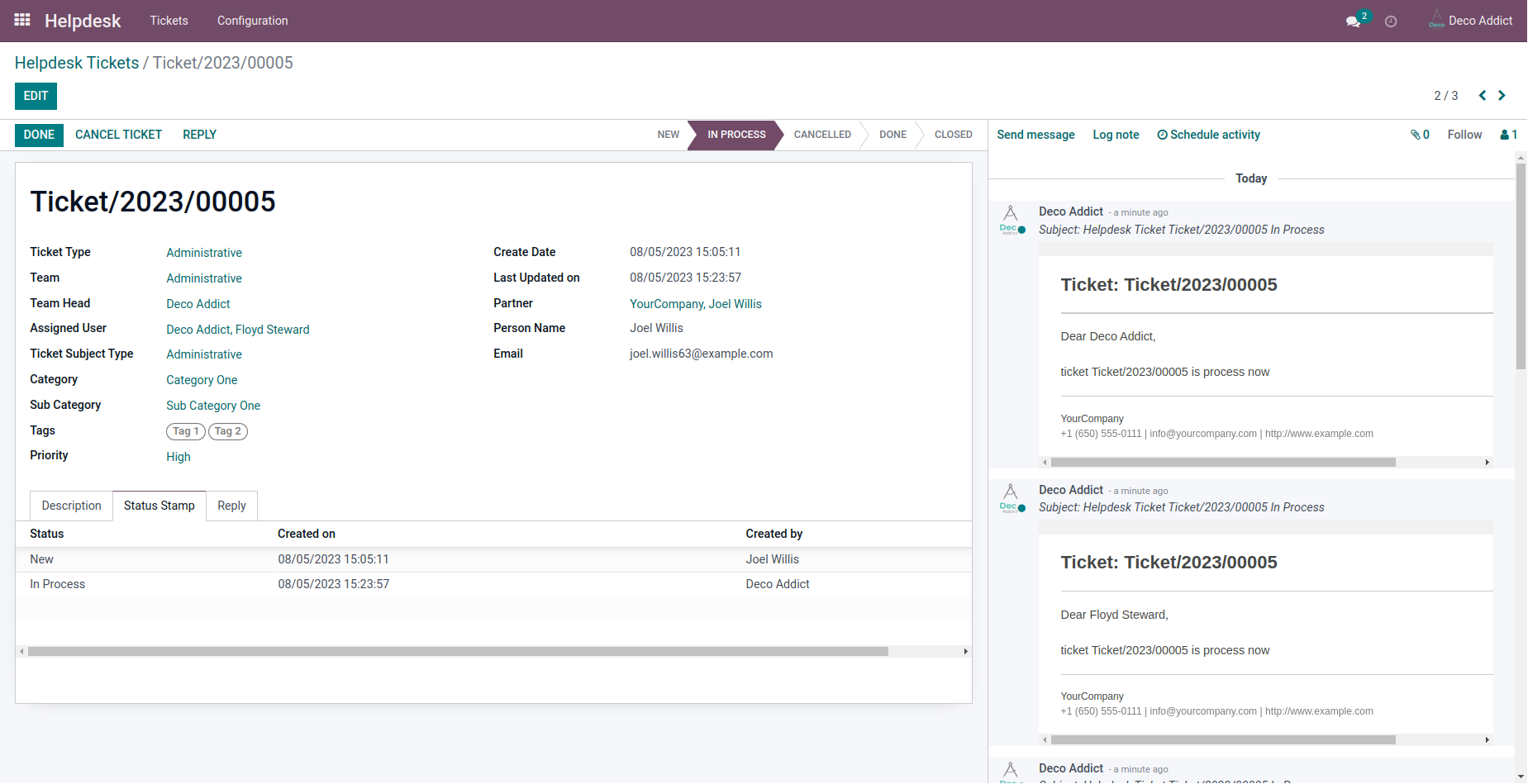Click the Tag 1 badge

(186, 431)
